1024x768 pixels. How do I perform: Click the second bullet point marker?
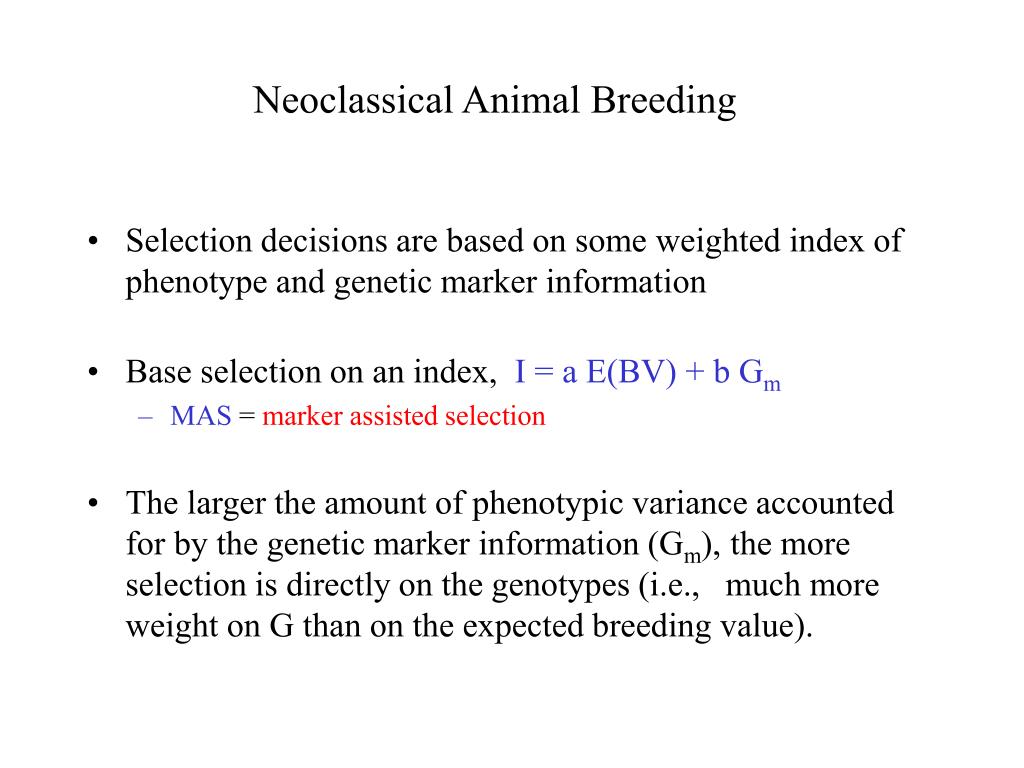click(93, 372)
